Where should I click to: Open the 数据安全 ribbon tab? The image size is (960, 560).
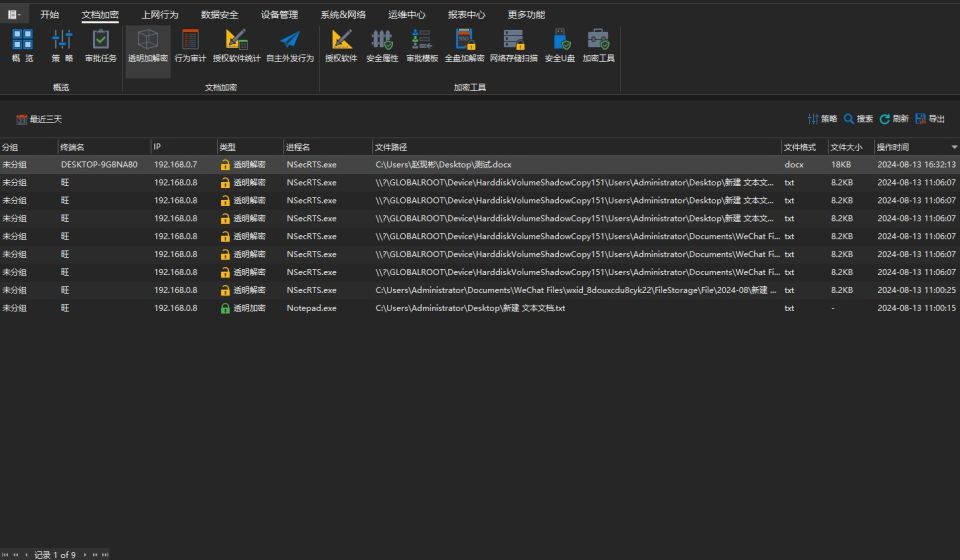[219, 14]
